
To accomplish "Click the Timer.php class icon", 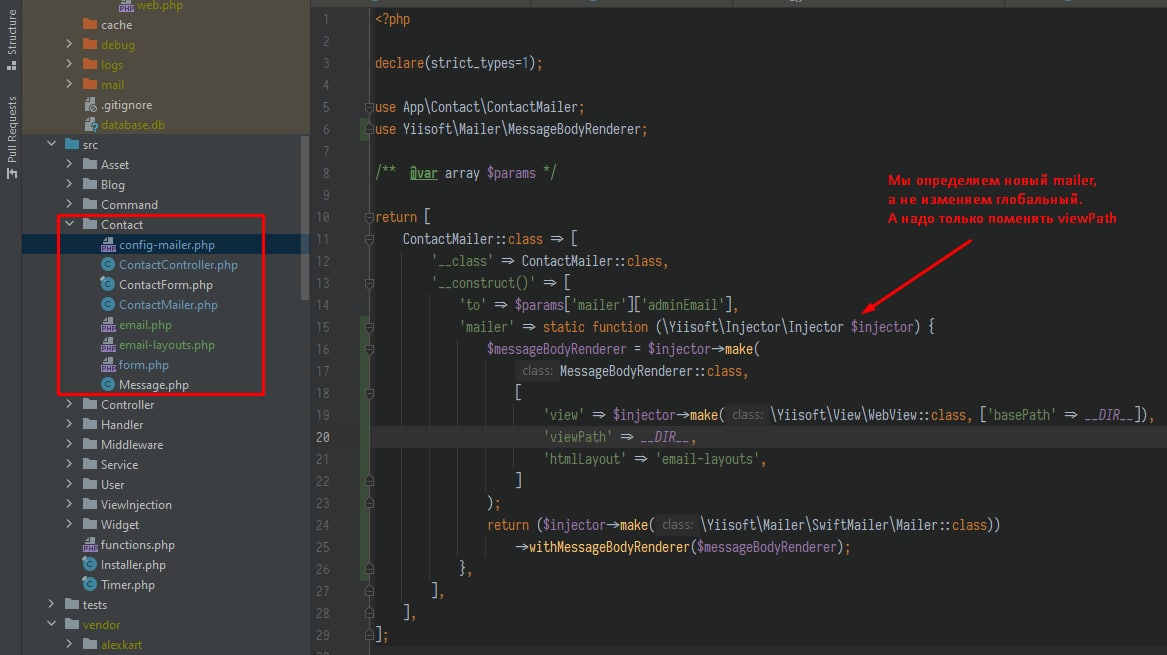I will (90, 584).
